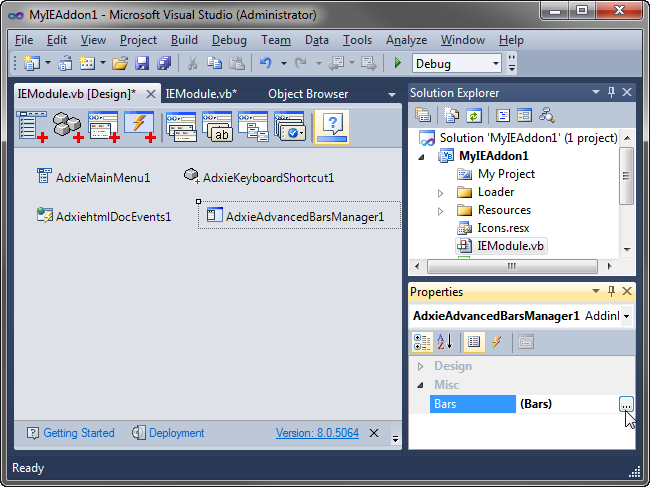Viewport: 650px width, 487px height.
Task: Toggle Alphabetical sort in Properties
Action: [x=445, y=342]
